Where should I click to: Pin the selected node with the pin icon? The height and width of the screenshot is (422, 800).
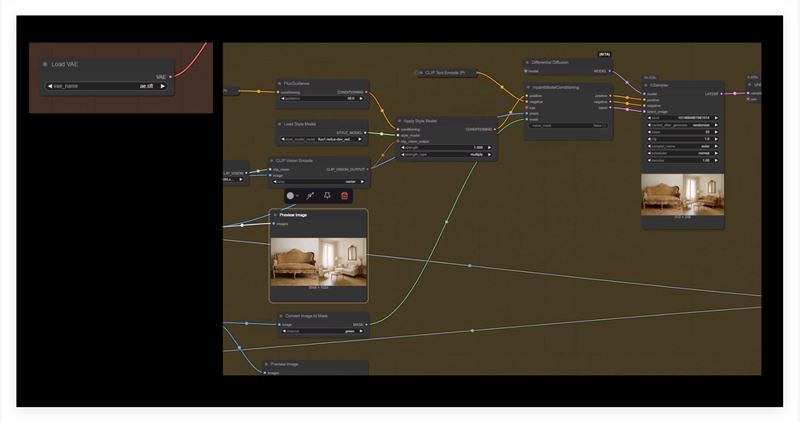327,195
